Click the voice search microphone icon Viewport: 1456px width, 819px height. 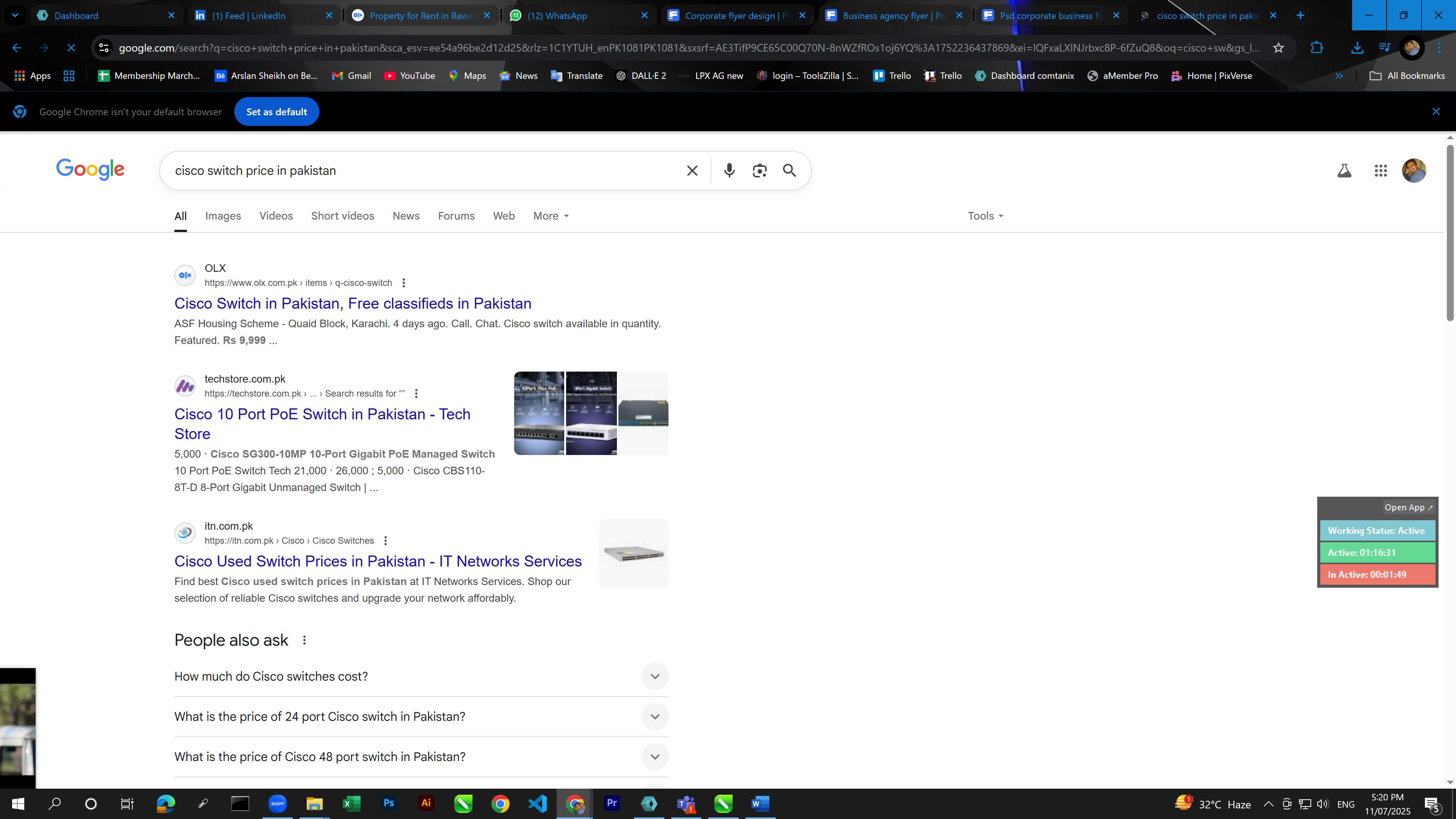coord(729,170)
